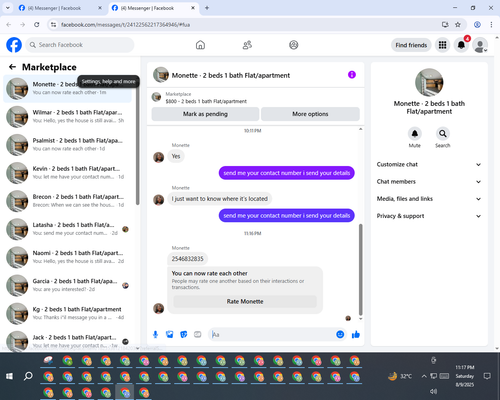This screenshot has height=400, width=500.
Task: Open the Chrome three-dot menu
Action: click(491, 25)
